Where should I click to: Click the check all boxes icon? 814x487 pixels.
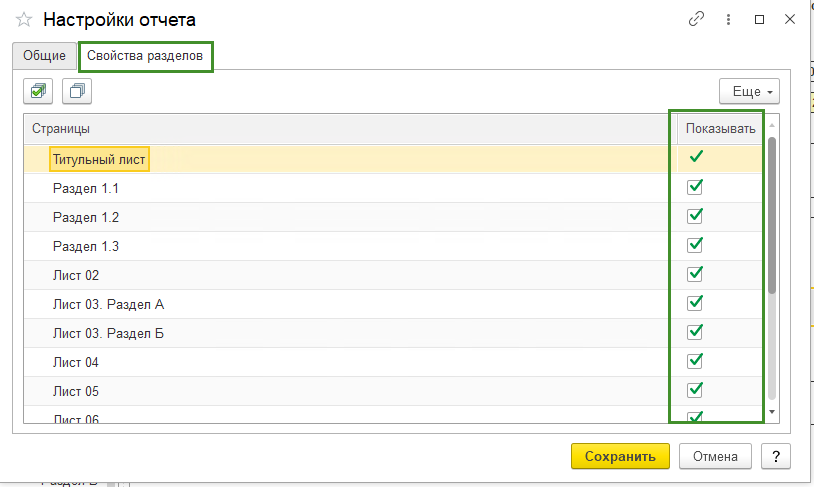click(39, 91)
